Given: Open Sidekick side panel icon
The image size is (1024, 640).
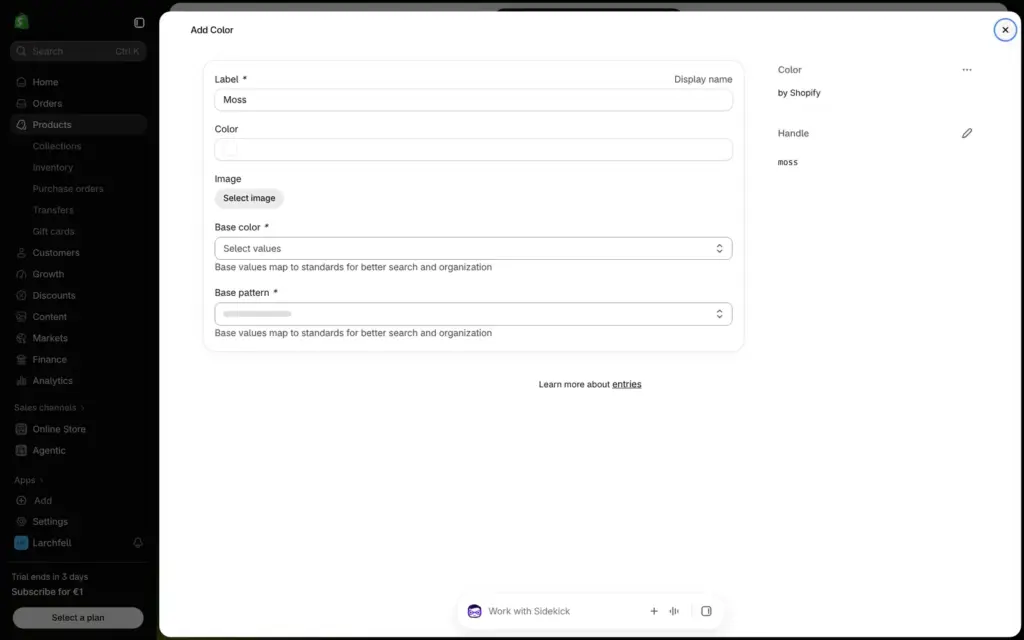Looking at the screenshot, I should (x=706, y=611).
